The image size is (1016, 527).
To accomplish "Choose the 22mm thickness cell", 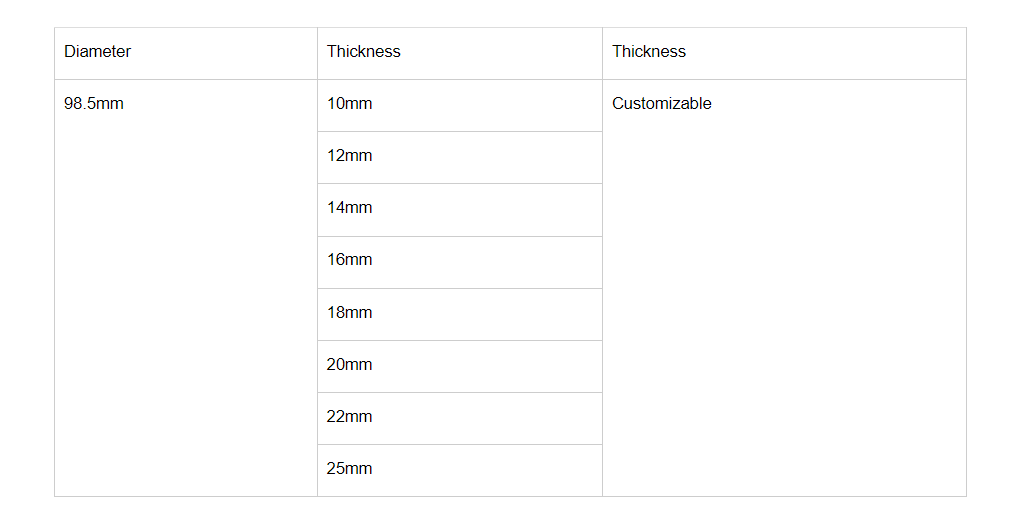I will point(349,417).
